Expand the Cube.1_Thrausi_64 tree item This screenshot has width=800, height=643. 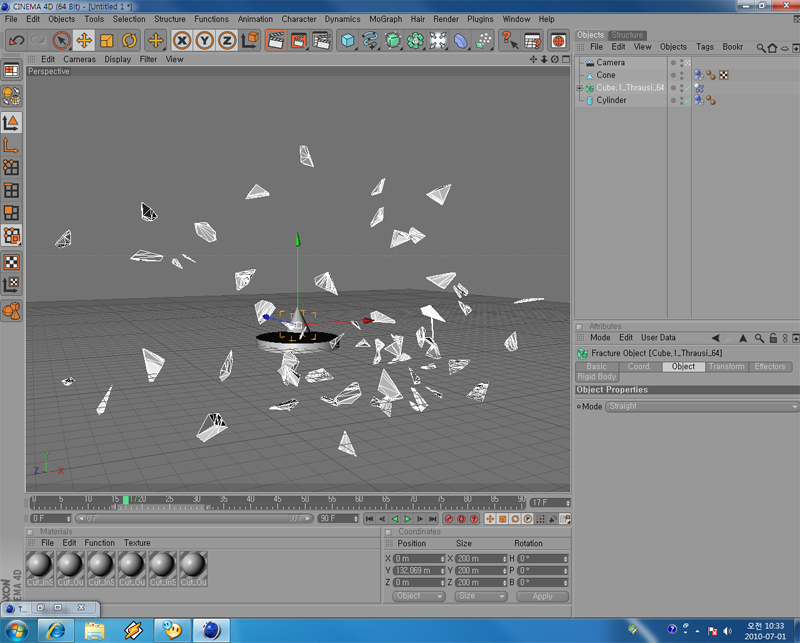click(x=580, y=88)
